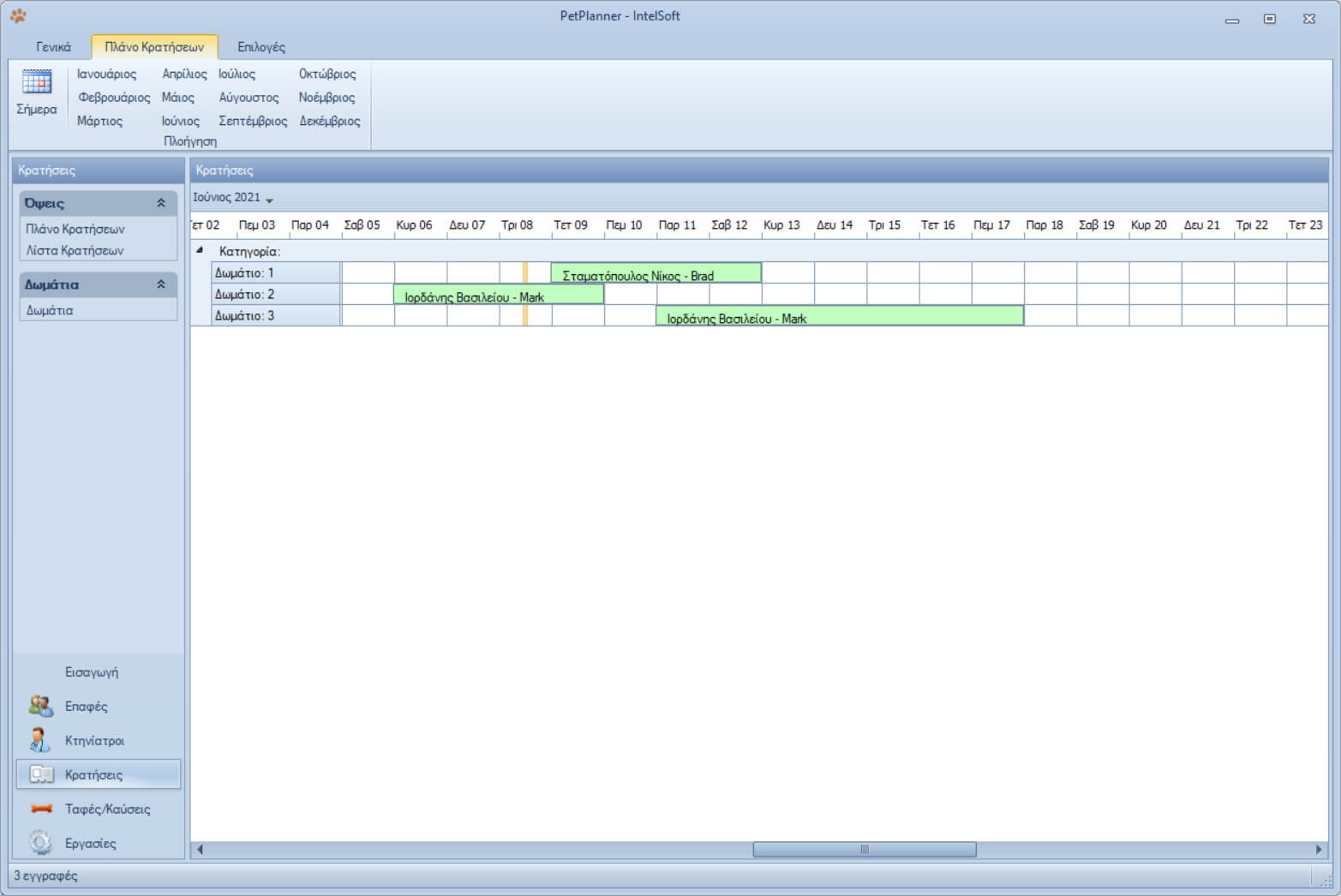The width and height of the screenshot is (1341, 896).
Task: Open the Ταφές/Καύσεις icon
Action: [x=41, y=809]
